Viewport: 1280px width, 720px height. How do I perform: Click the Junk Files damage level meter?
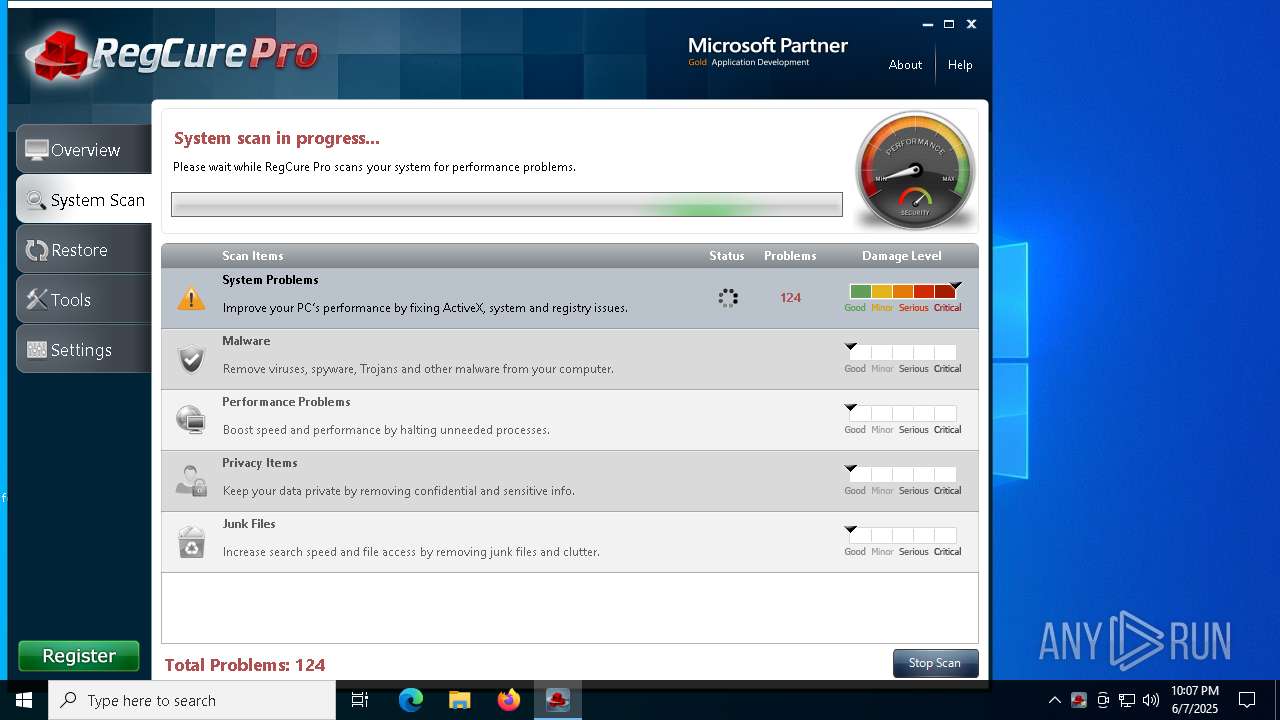(903, 535)
